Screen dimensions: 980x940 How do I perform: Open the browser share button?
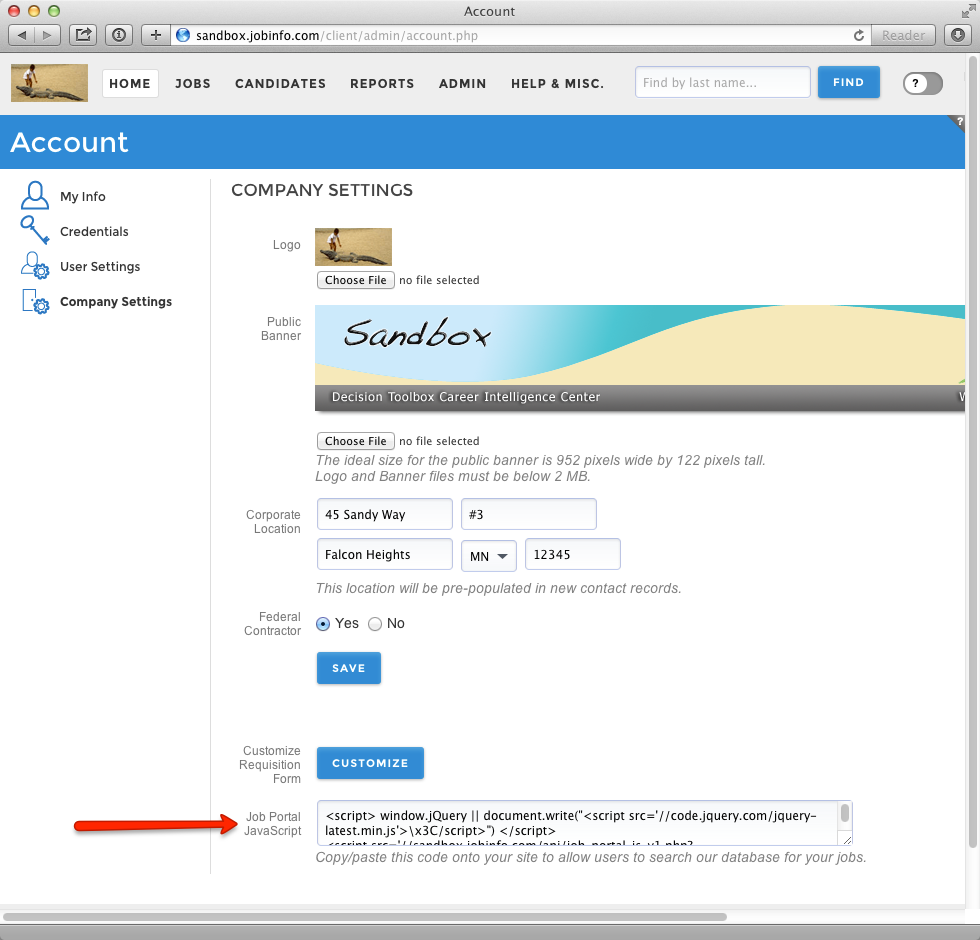(83, 35)
